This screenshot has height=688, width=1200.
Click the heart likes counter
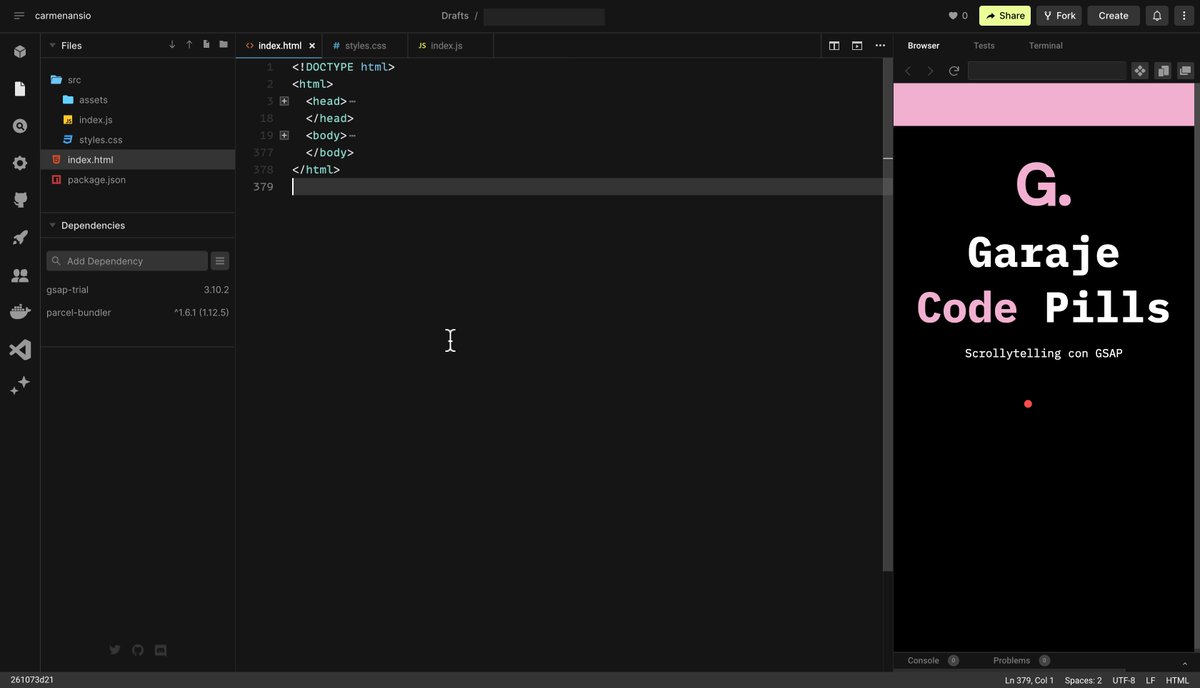click(958, 16)
